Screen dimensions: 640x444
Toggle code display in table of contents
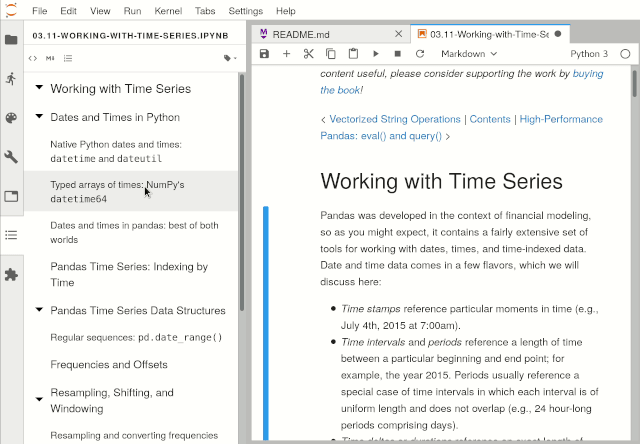pyautogui.click(x=33, y=58)
